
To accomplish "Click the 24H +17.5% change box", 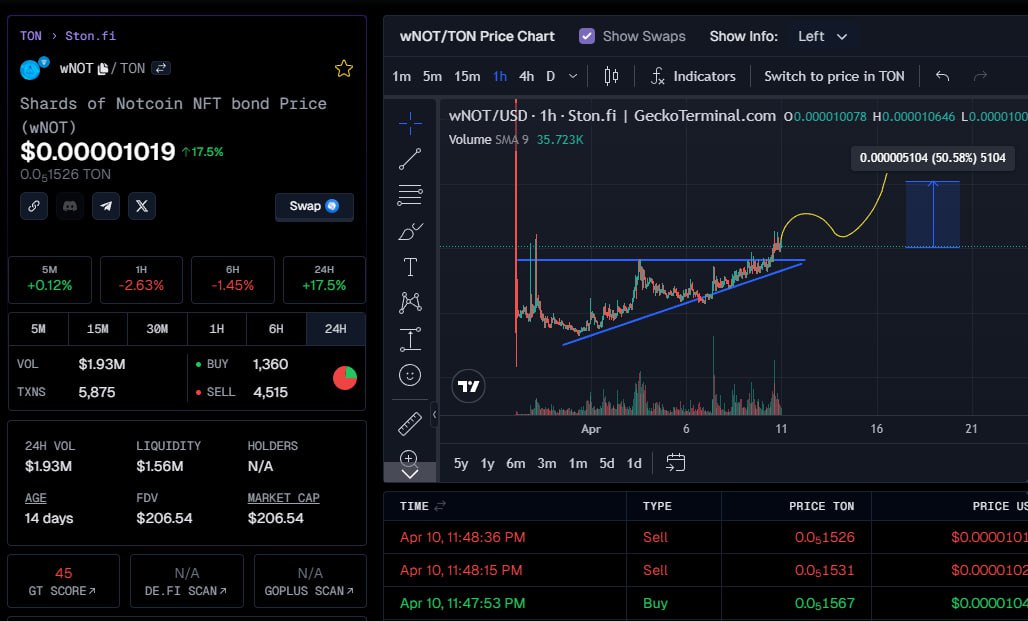I will pyautogui.click(x=324, y=280).
